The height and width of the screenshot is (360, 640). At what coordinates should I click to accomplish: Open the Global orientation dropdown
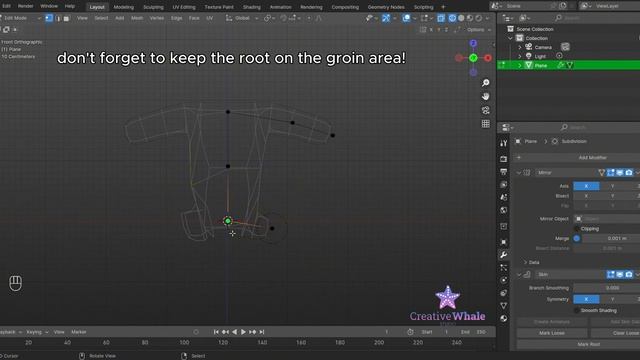click(x=242, y=18)
